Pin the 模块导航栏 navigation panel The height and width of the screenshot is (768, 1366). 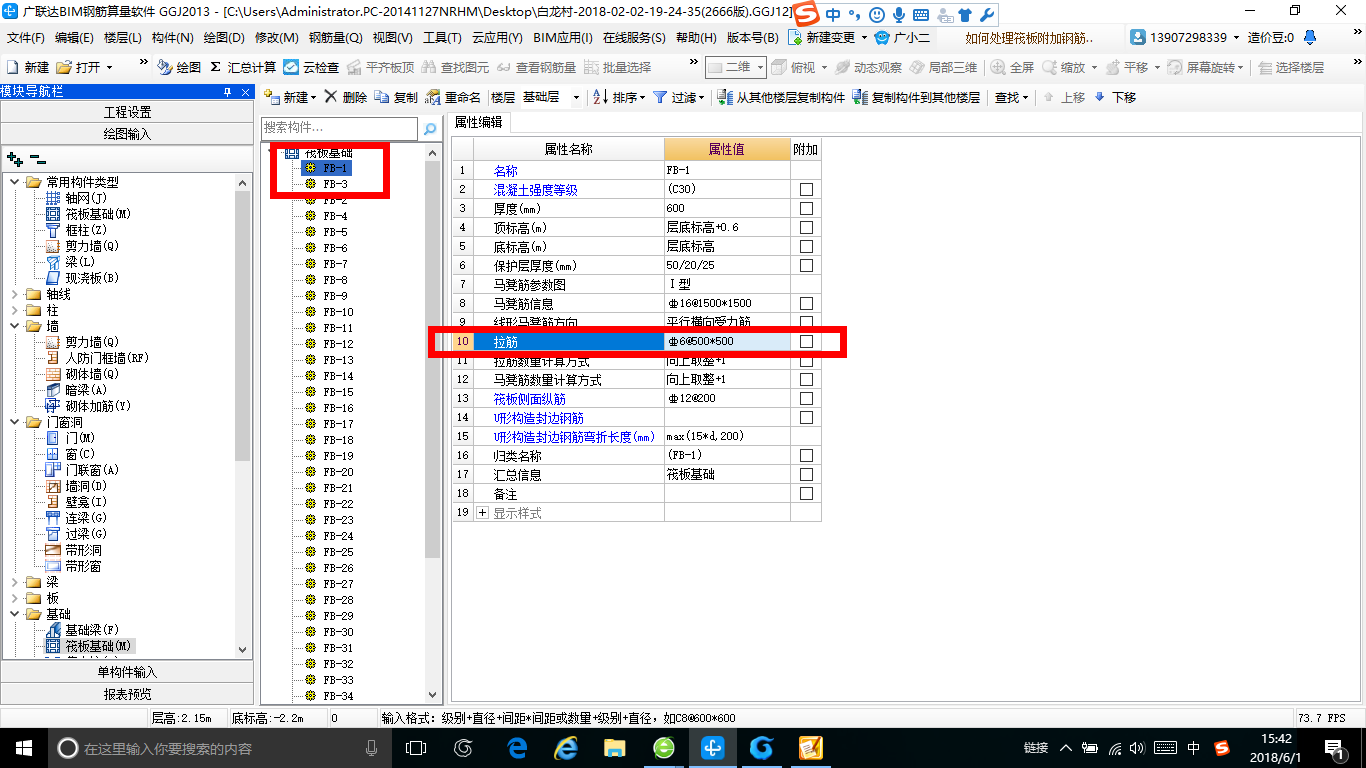[228, 92]
